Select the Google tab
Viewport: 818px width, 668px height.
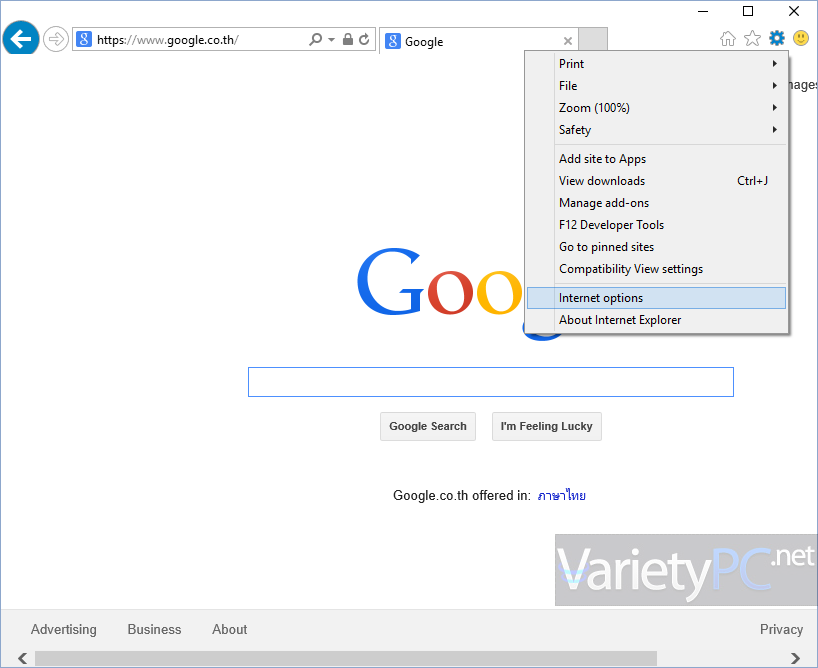(479, 41)
